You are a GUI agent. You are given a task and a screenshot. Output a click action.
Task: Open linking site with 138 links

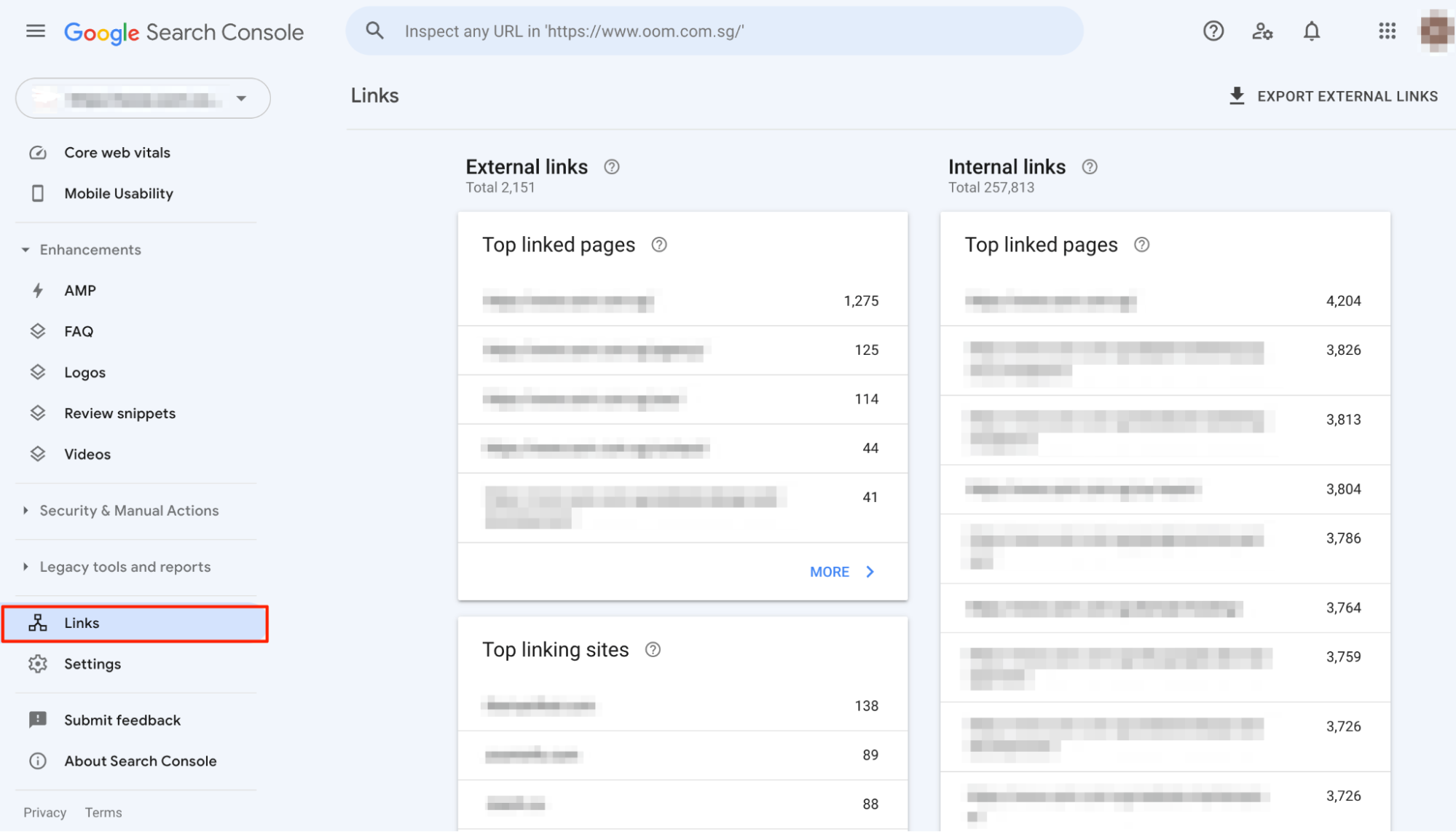[x=682, y=706]
